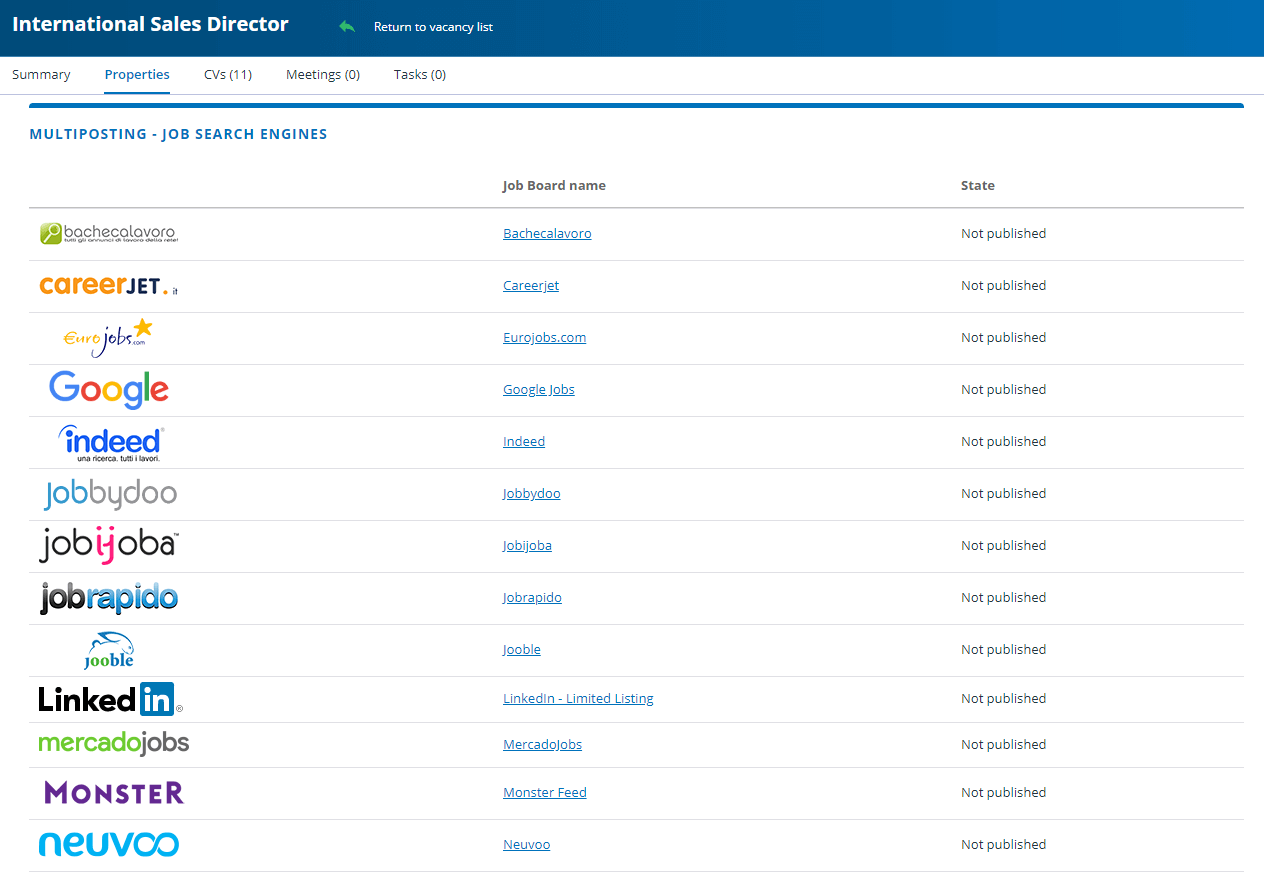Click the Jobrapido logo
This screenshot has width=1264, height=874.
pyautogui.click(x=108, y=597)
